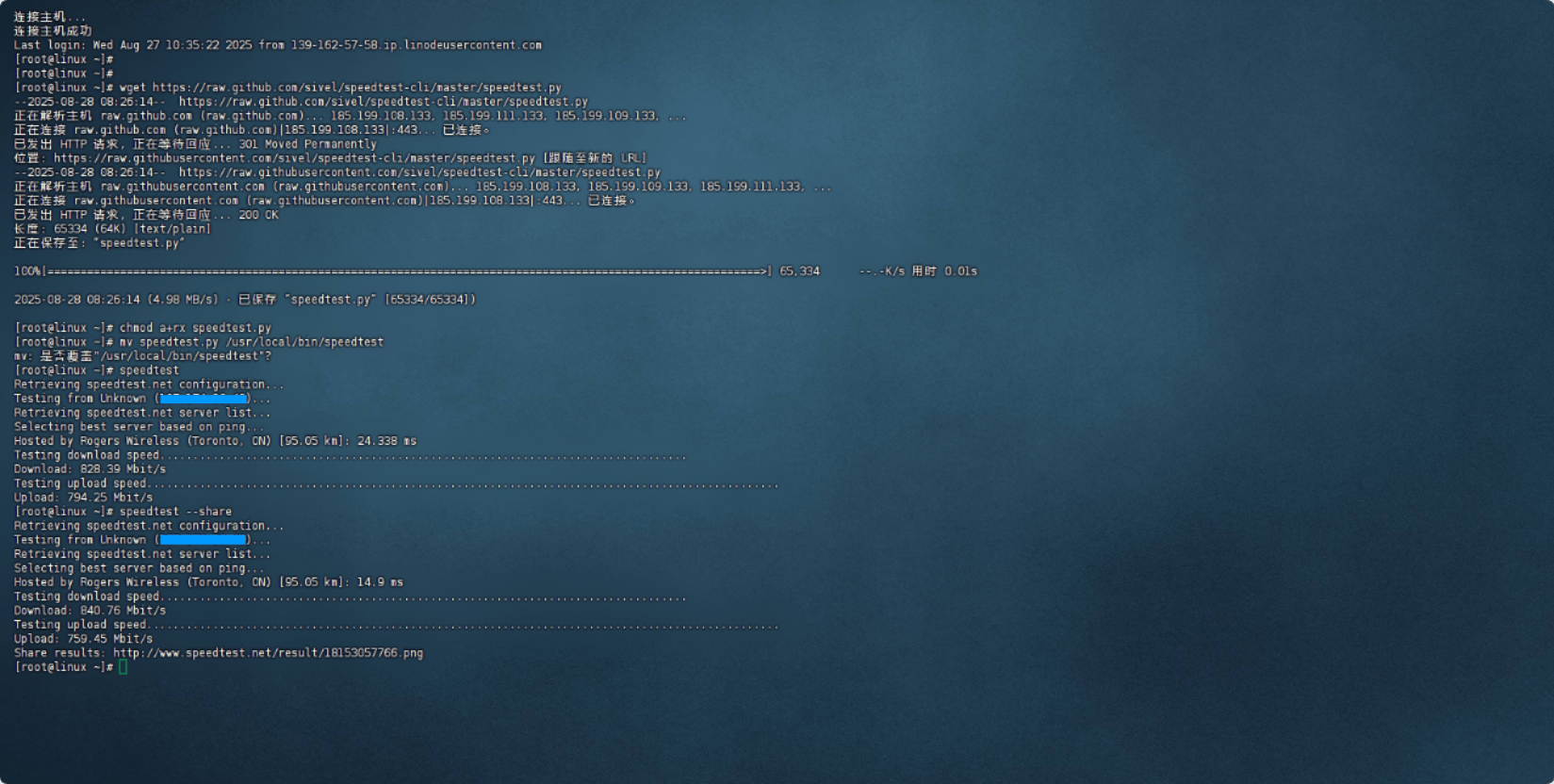Click the Rogers Wireless line showing 14.9 ms
This screenshot has width=1554, height=784.
coord(208,582)
